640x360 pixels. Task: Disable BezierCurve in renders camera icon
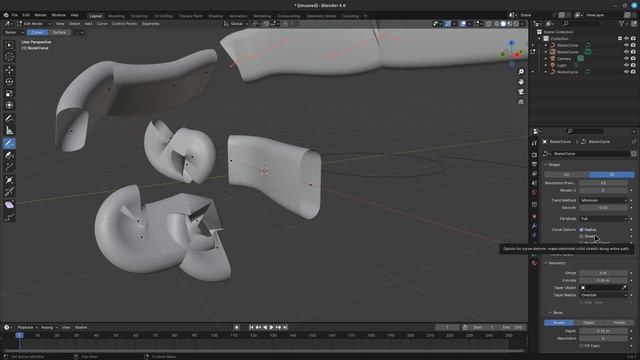(x=633, y=52)
